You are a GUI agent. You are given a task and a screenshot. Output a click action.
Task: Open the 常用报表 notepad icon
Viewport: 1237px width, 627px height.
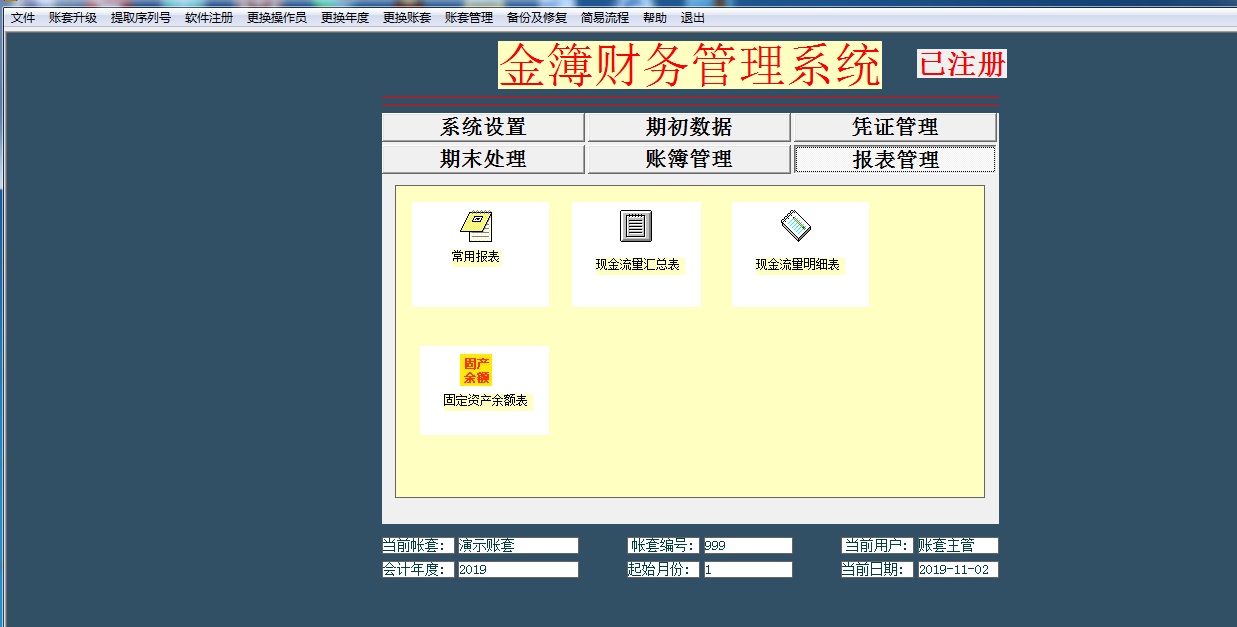pyautogui.click(x=476, y=227)
